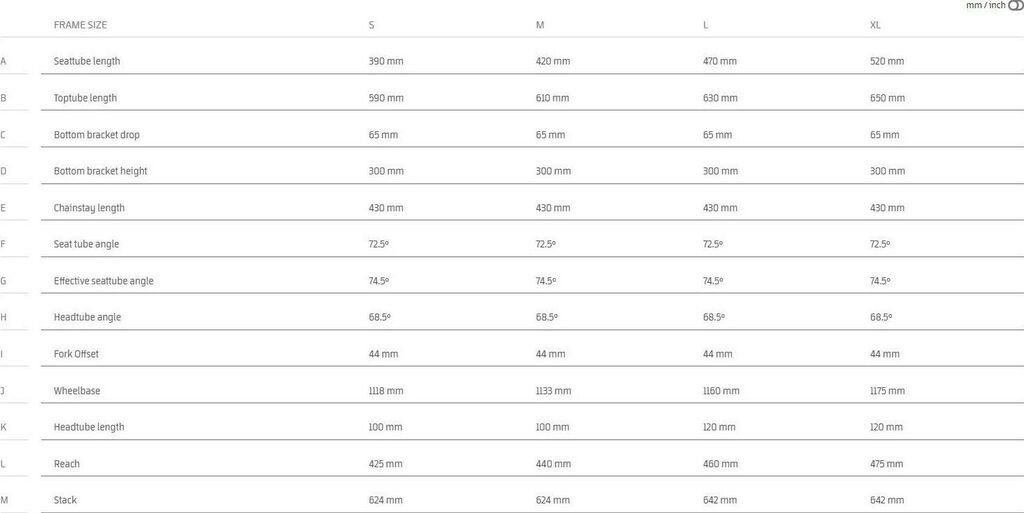Click the Headtube angle row label
1024x513 pixels.
tap(89, 317)
